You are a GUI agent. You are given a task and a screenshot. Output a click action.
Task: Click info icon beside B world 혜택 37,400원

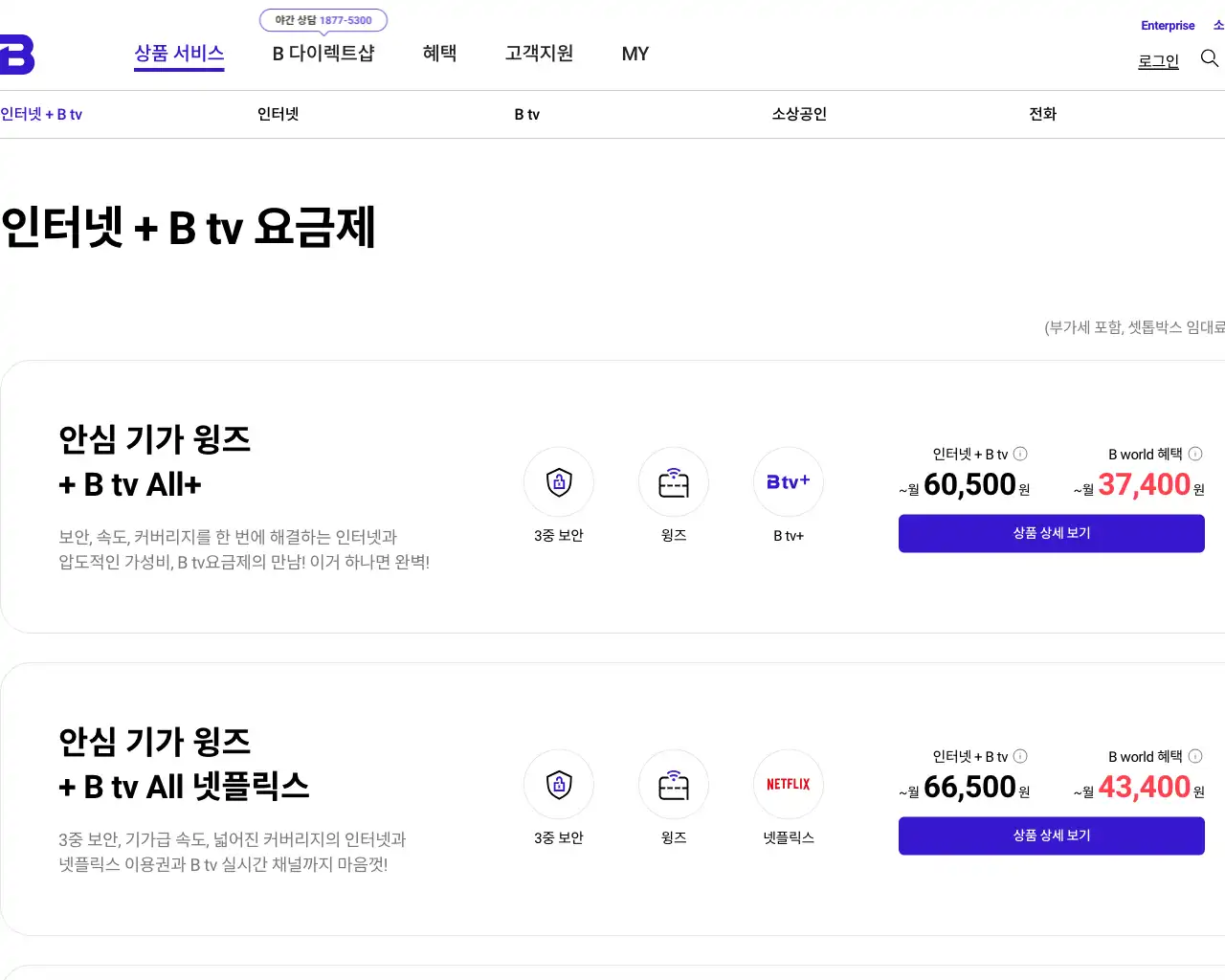point(1195,454)
